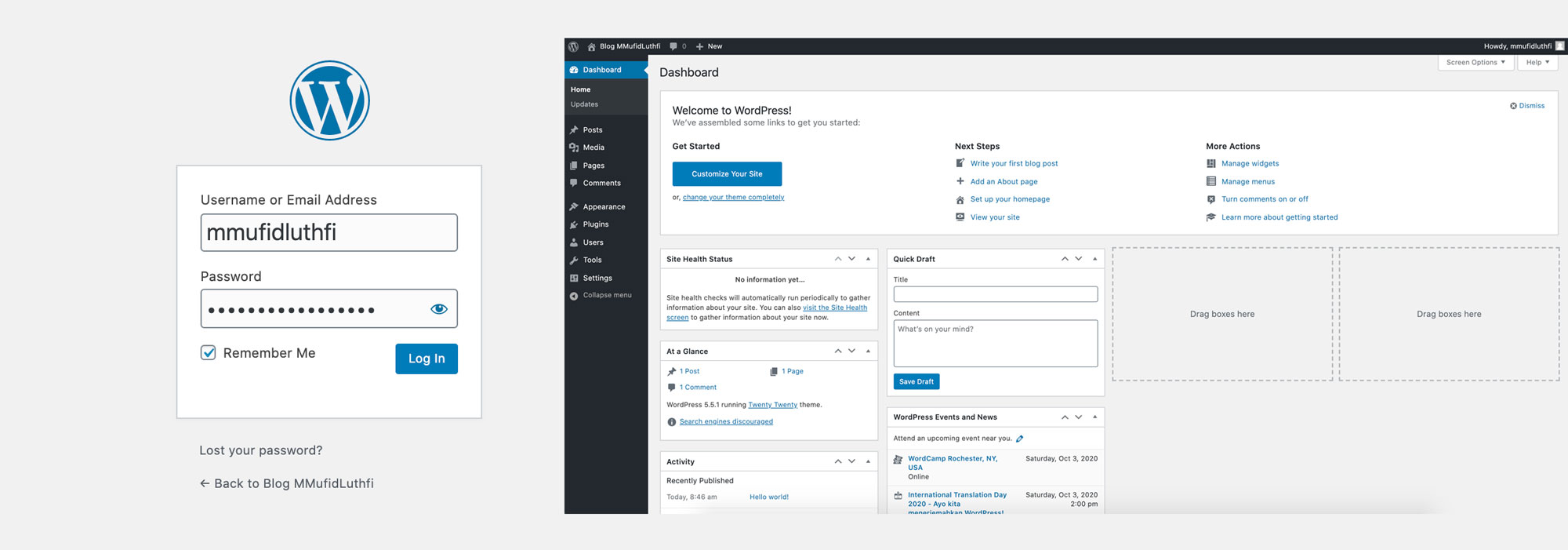Click the large WordPress logo above login form

pyautogui.click(x=329, y=100)
